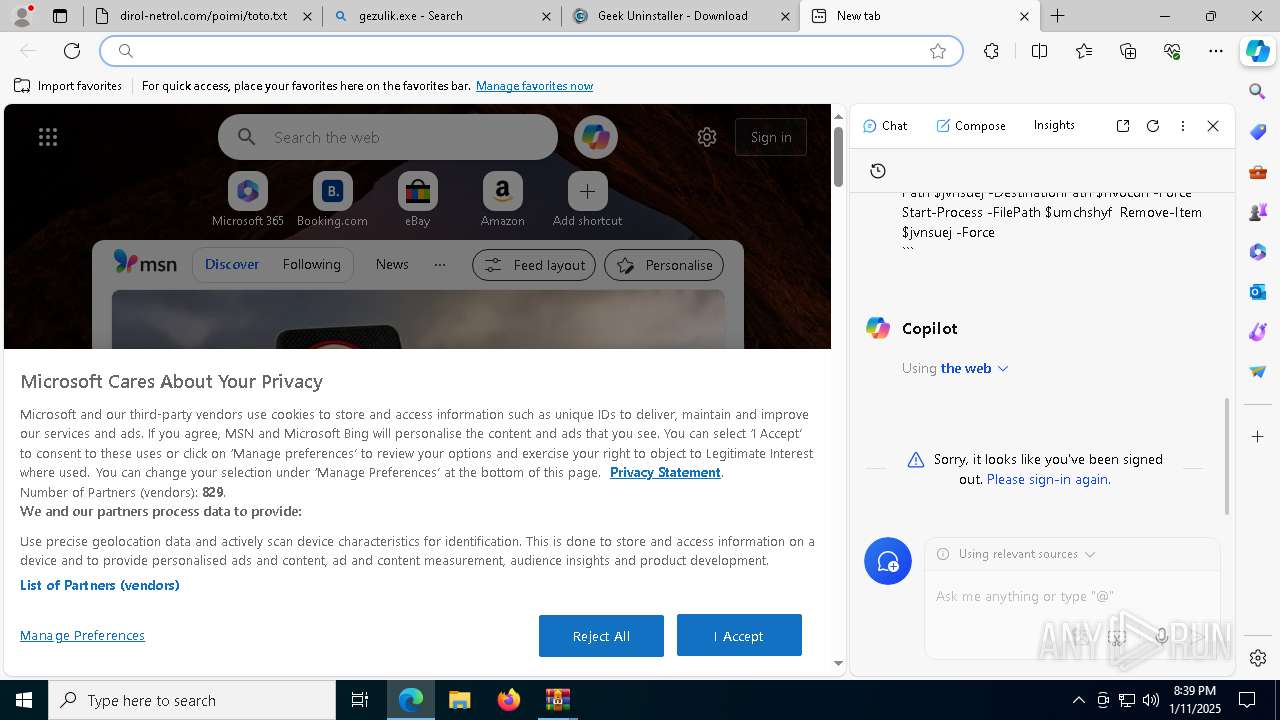Open sidebar Designer icon
The image size is (1280, 720).
[x=1258, y=331]
